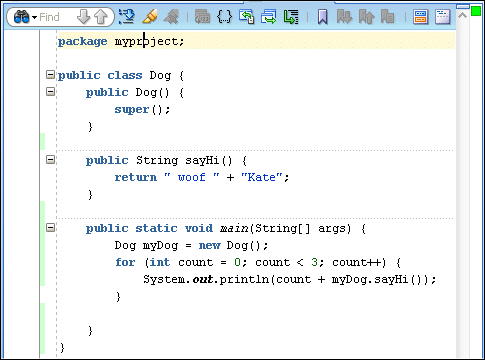Click 'String[] args' parameter
Screen dimensions: 485x360
(303, 228)
